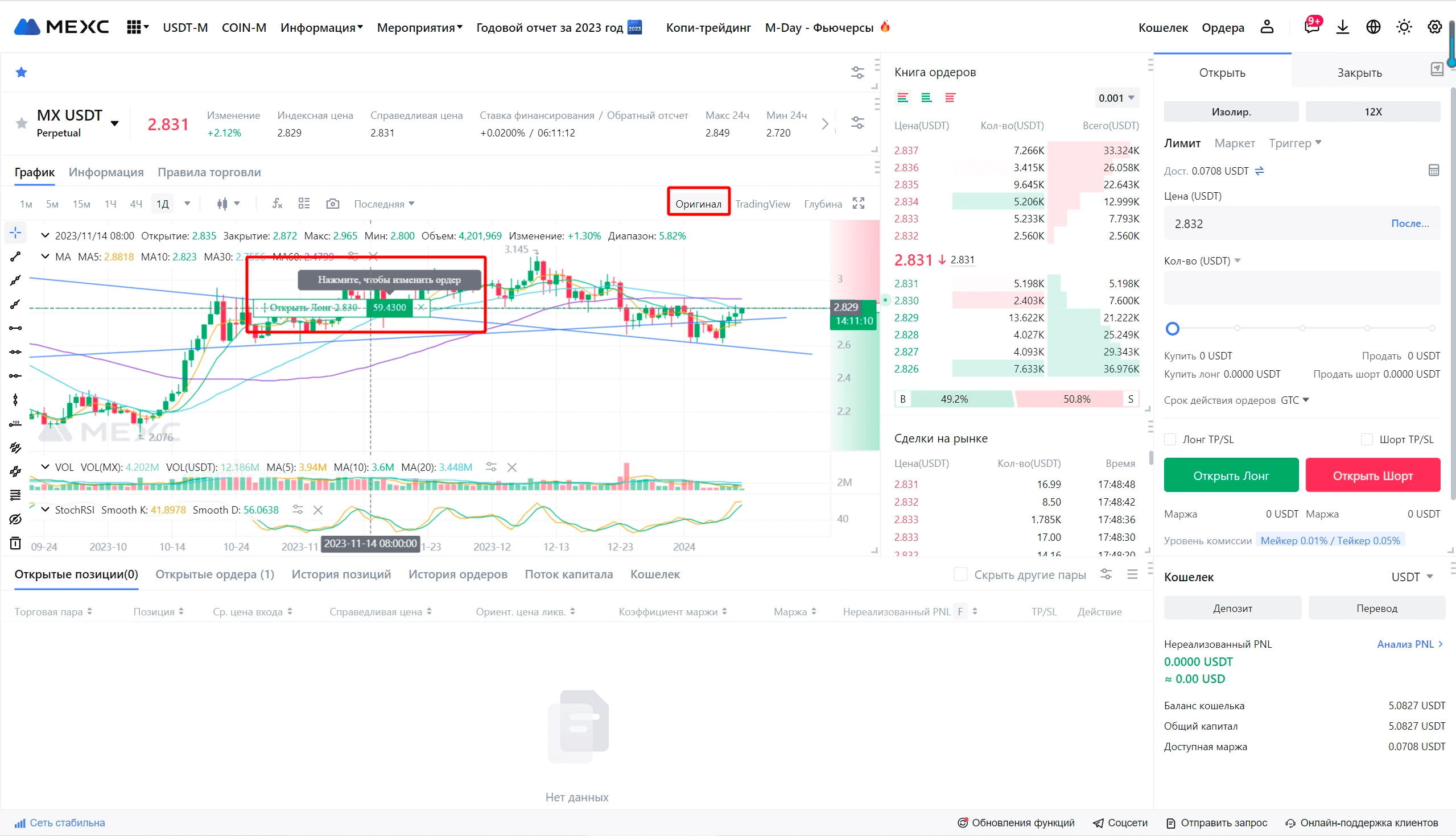Viewport: 1456px width, 836px height.
Task: Switch to the TradingView chart tab
Action: tap(762, 204)
